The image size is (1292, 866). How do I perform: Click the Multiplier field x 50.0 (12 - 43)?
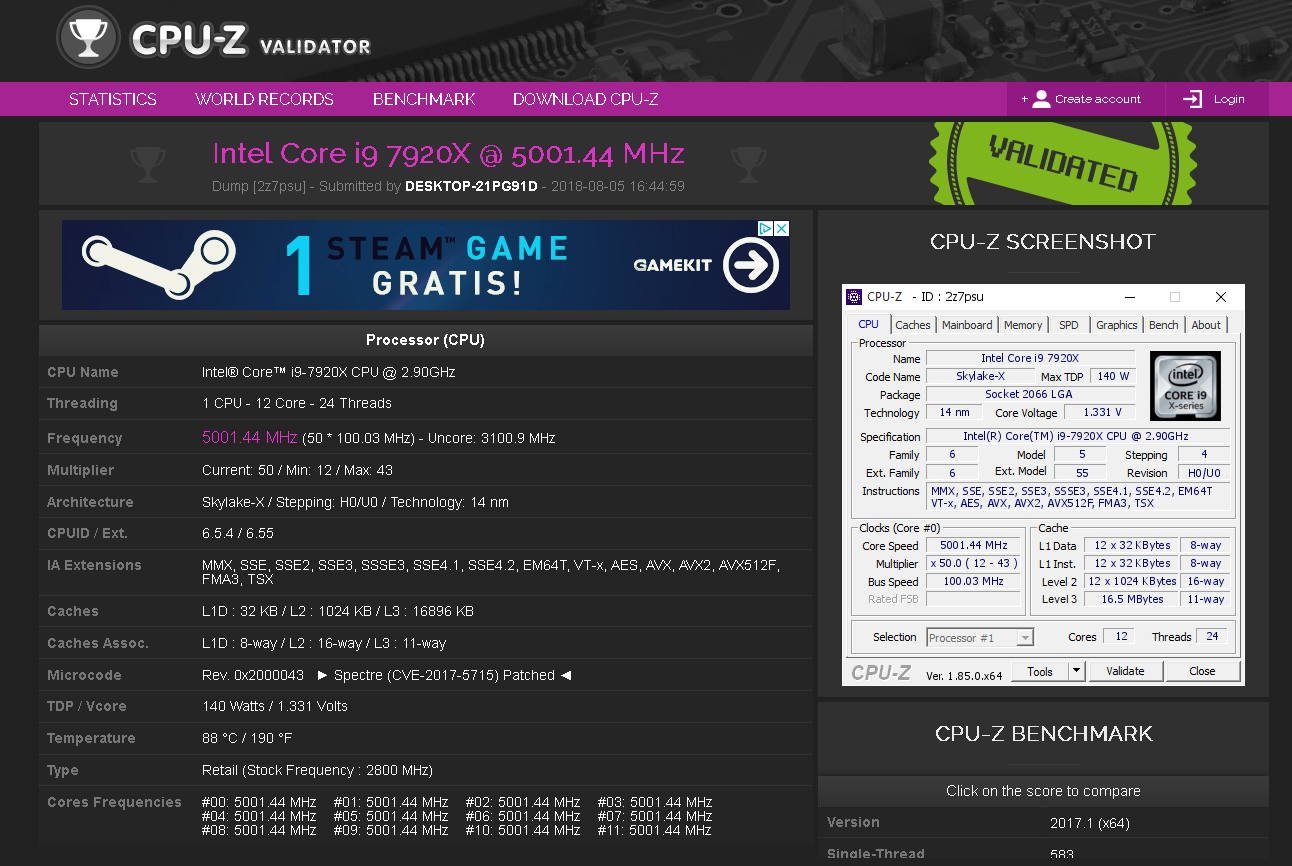973,563
